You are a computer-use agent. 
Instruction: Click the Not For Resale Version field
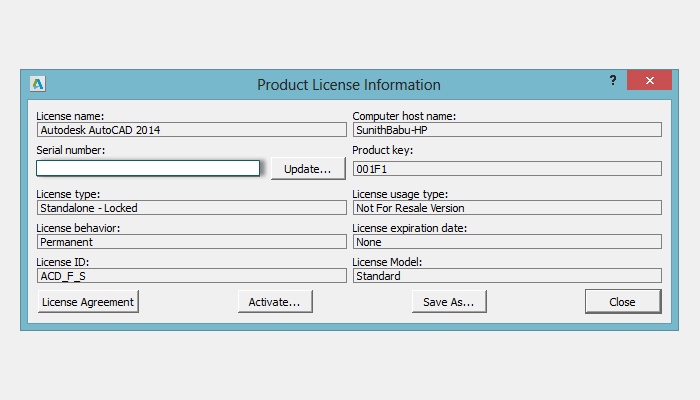click(507, 208)
